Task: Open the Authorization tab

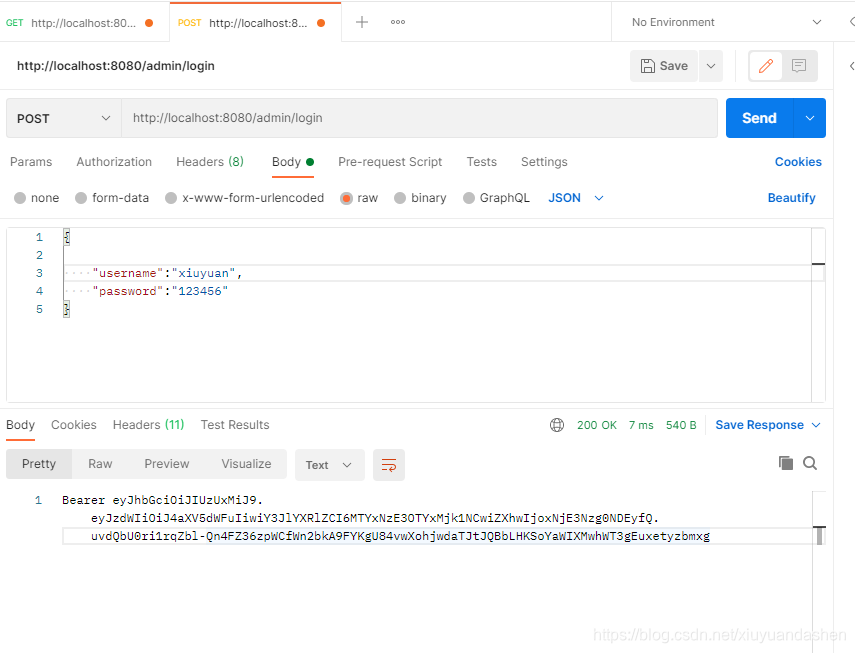Action: click(x=114, y=162)
